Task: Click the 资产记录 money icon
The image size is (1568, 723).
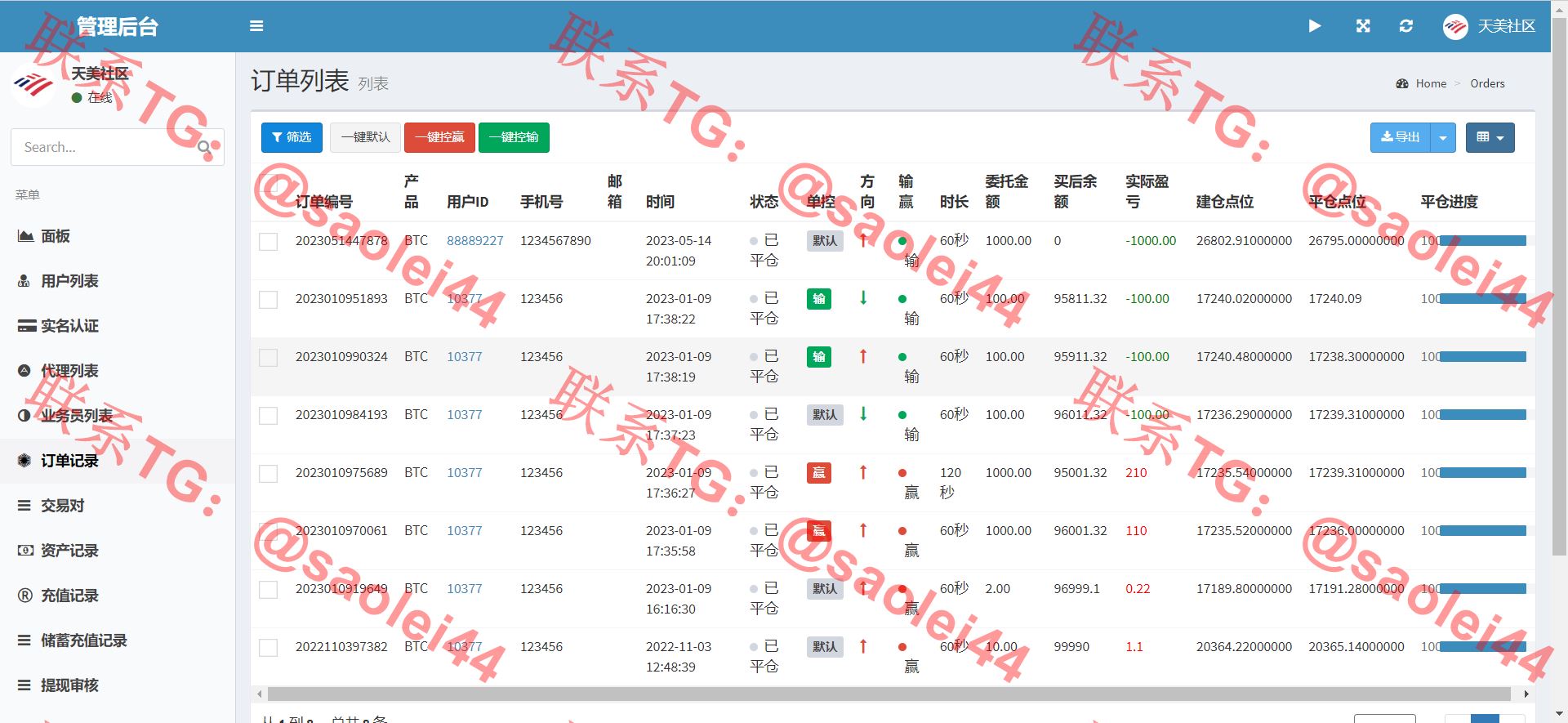Action: [25, 551]
